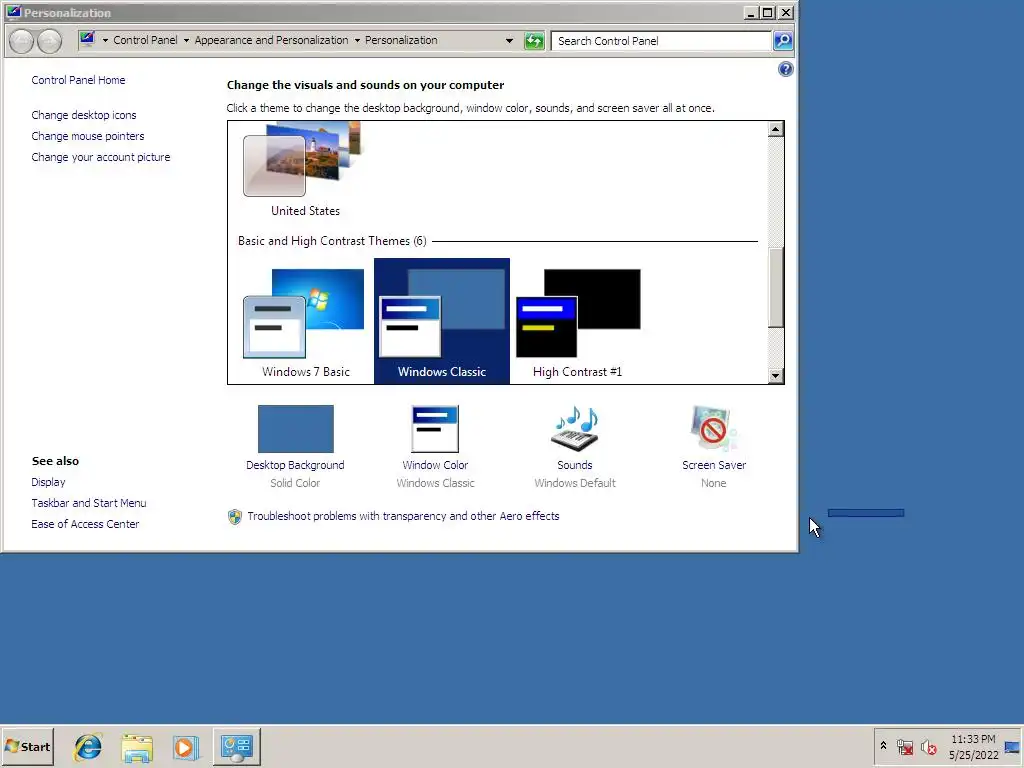The width and height of the screenshot is (1024, 768).
Task: Open the Screen Saver settings icon
Action: 713,428
